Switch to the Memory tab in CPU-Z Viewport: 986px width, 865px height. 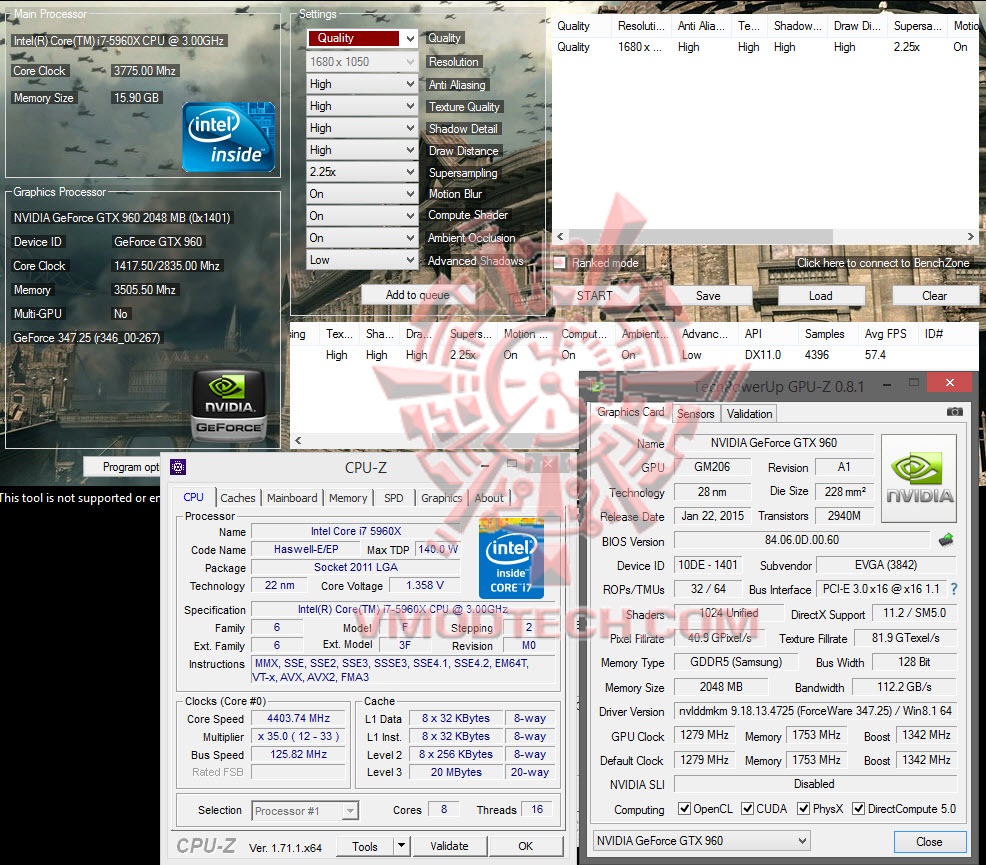coord(348,498)
